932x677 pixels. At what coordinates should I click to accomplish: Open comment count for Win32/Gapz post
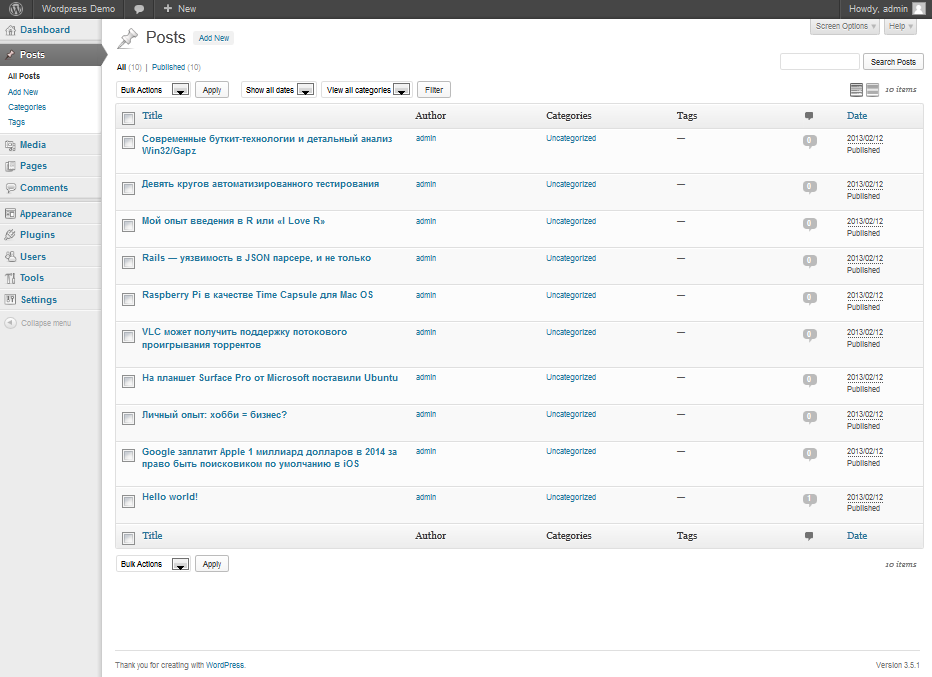[810, 141]
